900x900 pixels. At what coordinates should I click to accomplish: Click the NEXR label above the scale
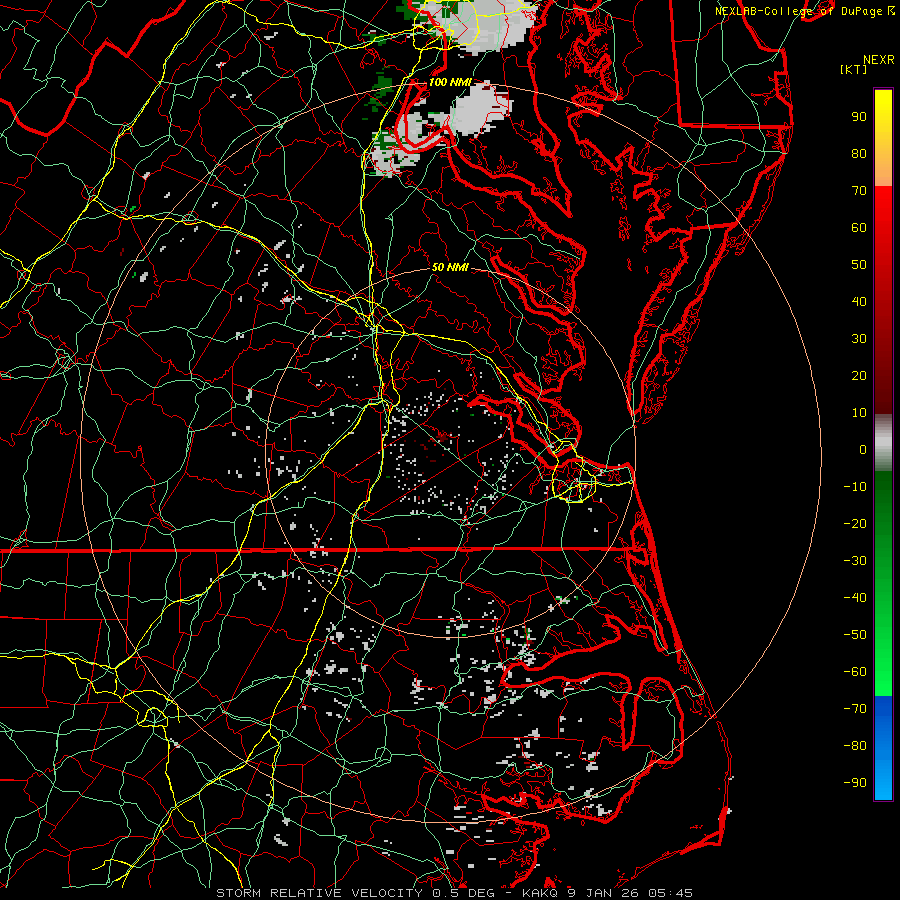(879, 60)
